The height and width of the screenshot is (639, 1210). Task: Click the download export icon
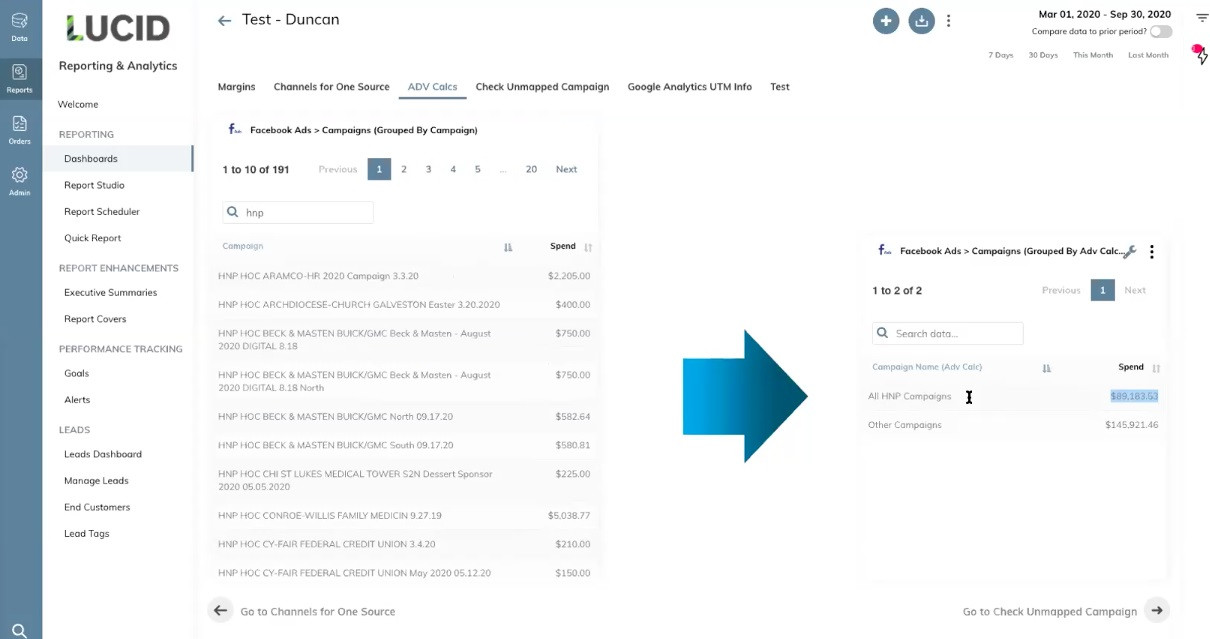pos(920,21)
